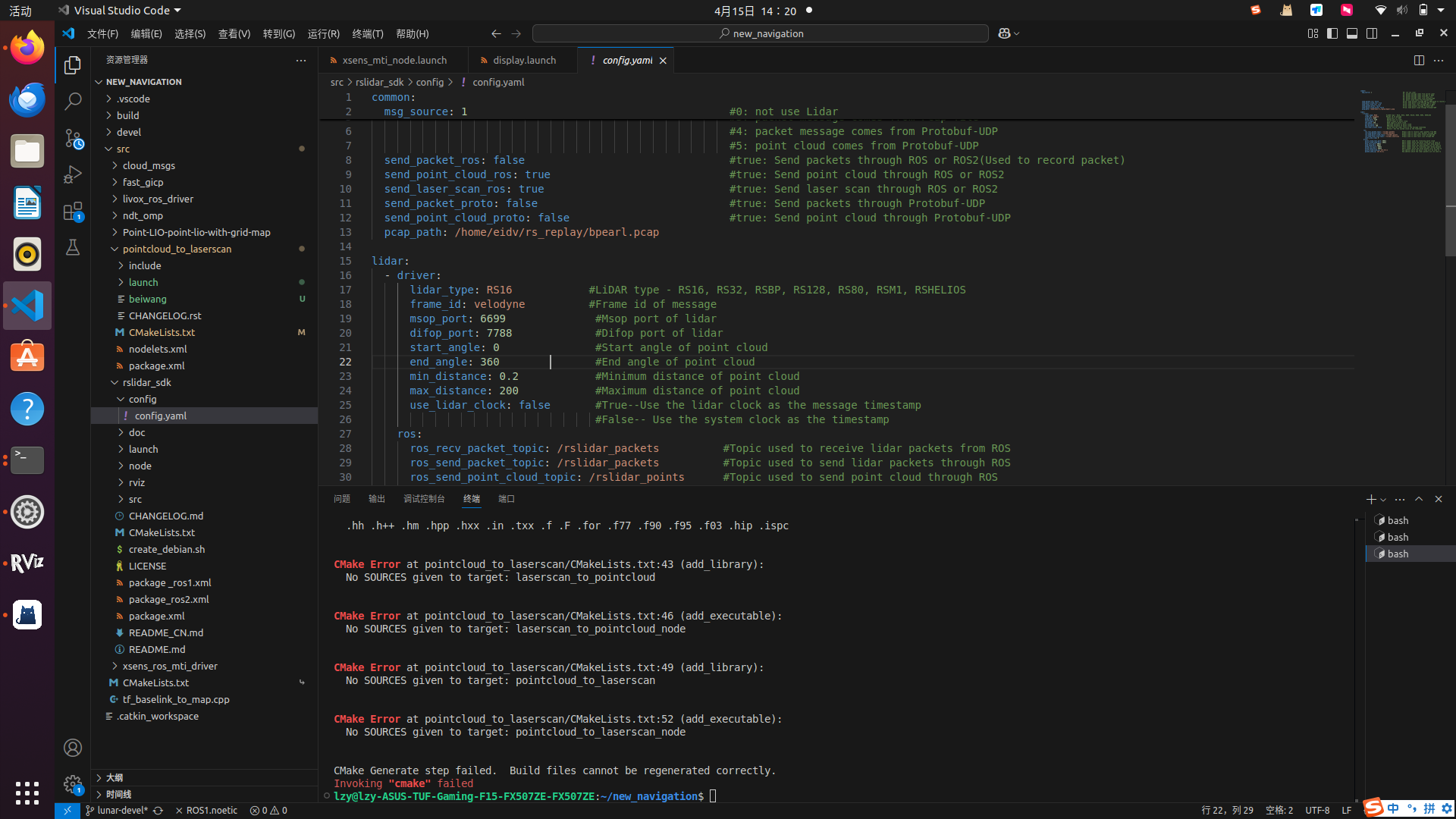
Task: Open Run and Debug view
Action: click(73, 174)
